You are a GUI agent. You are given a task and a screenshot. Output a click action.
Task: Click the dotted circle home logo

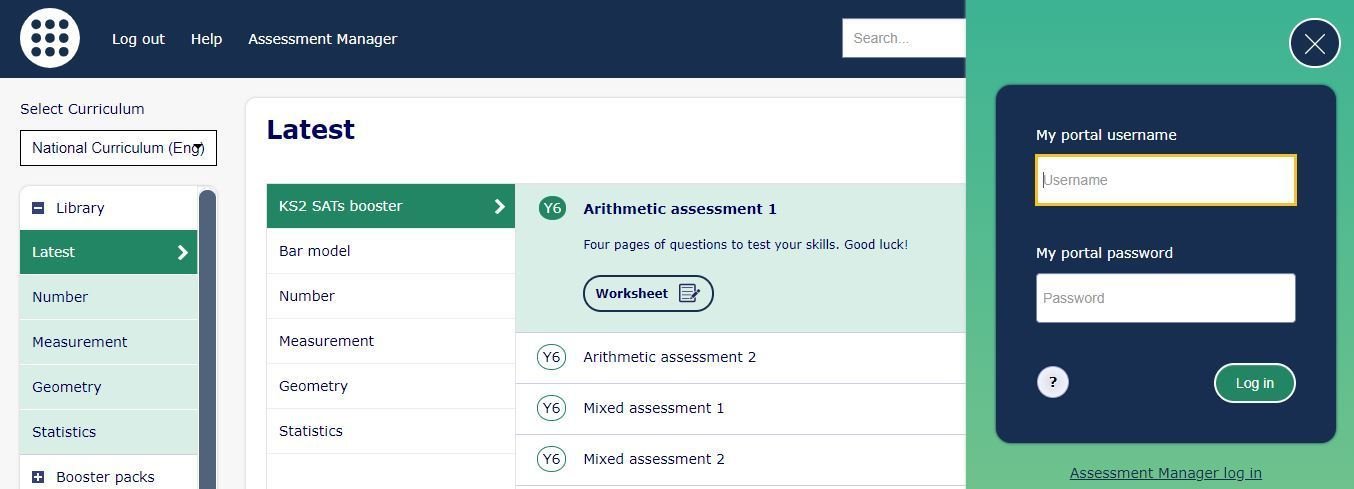50,38
